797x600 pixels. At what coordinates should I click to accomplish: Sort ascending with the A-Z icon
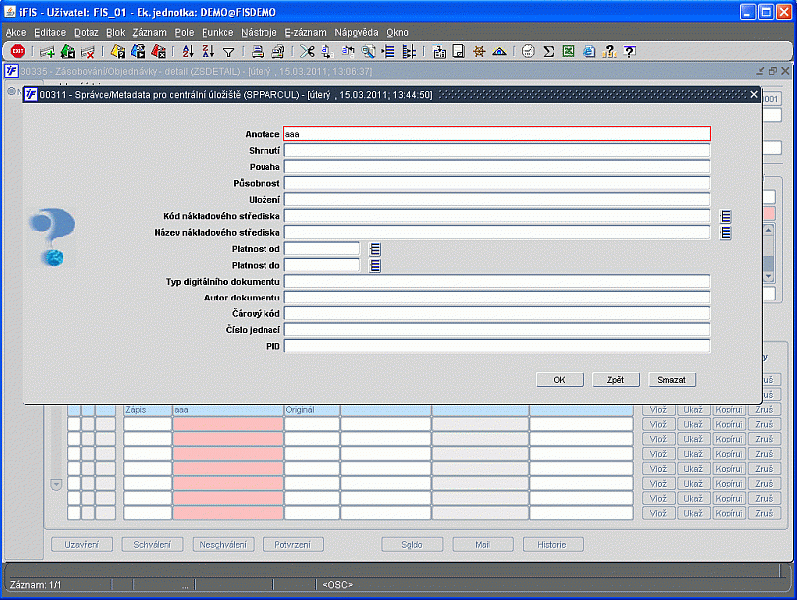(x=188, y=51)
